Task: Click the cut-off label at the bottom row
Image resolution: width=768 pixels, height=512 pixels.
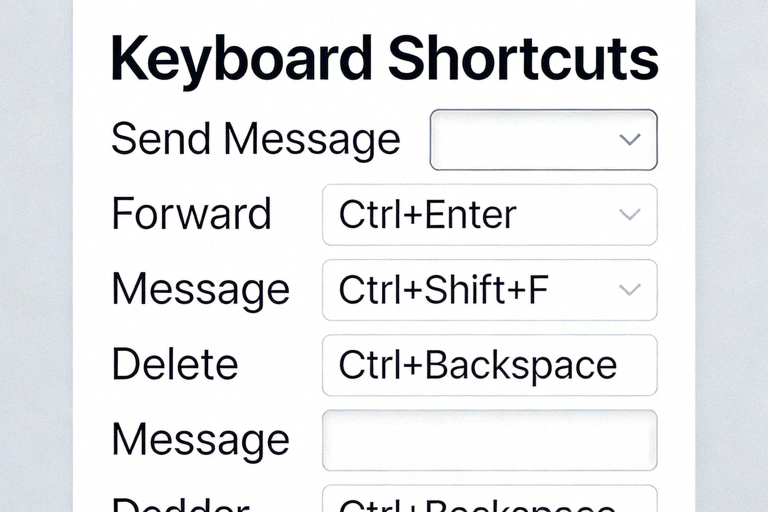Action: [180, 504]
